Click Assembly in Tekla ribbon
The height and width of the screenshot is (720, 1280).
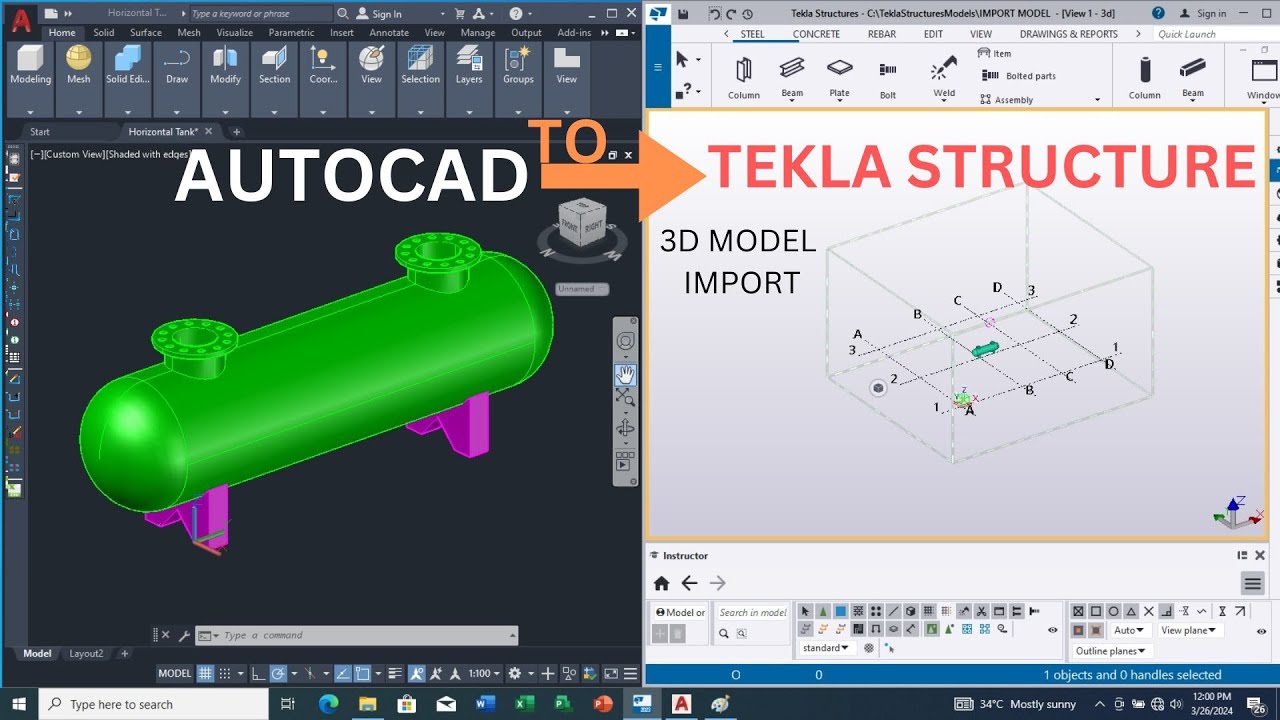[x=1007, y=100]
